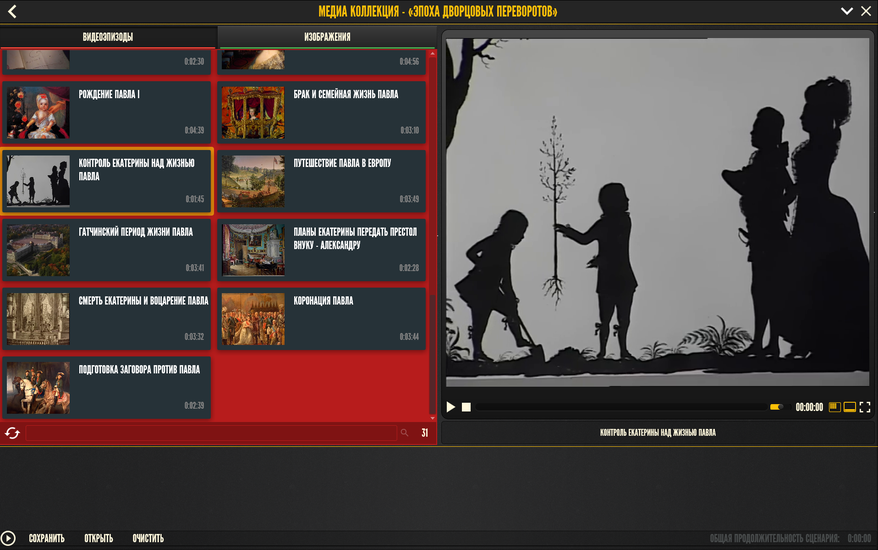Switch to the Изображения tab

click(x=327, y=37)
